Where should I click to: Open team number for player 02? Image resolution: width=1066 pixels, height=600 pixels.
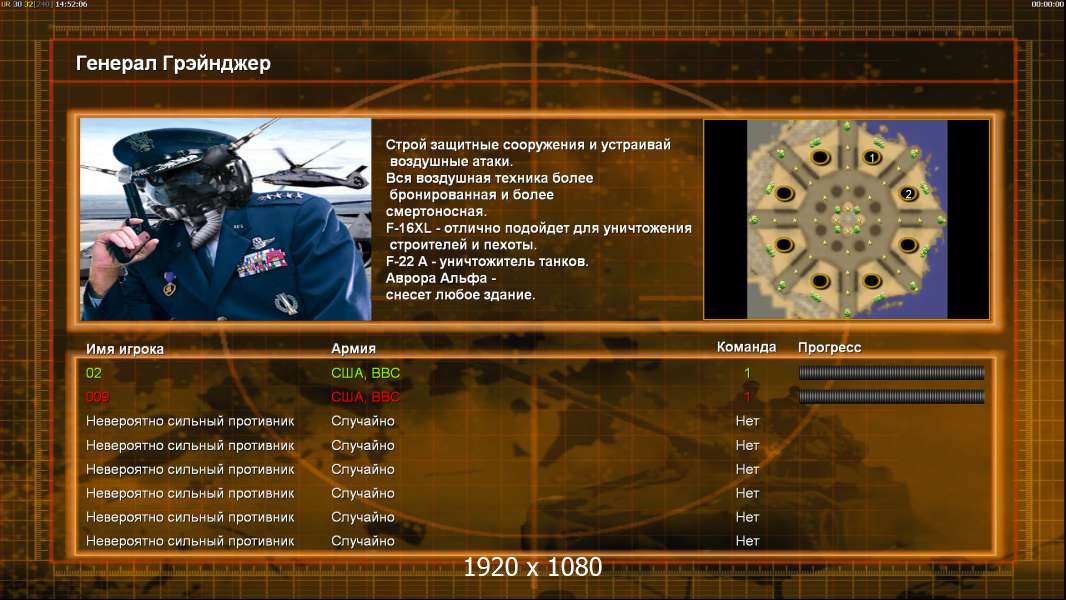click(x=747, y=373)
